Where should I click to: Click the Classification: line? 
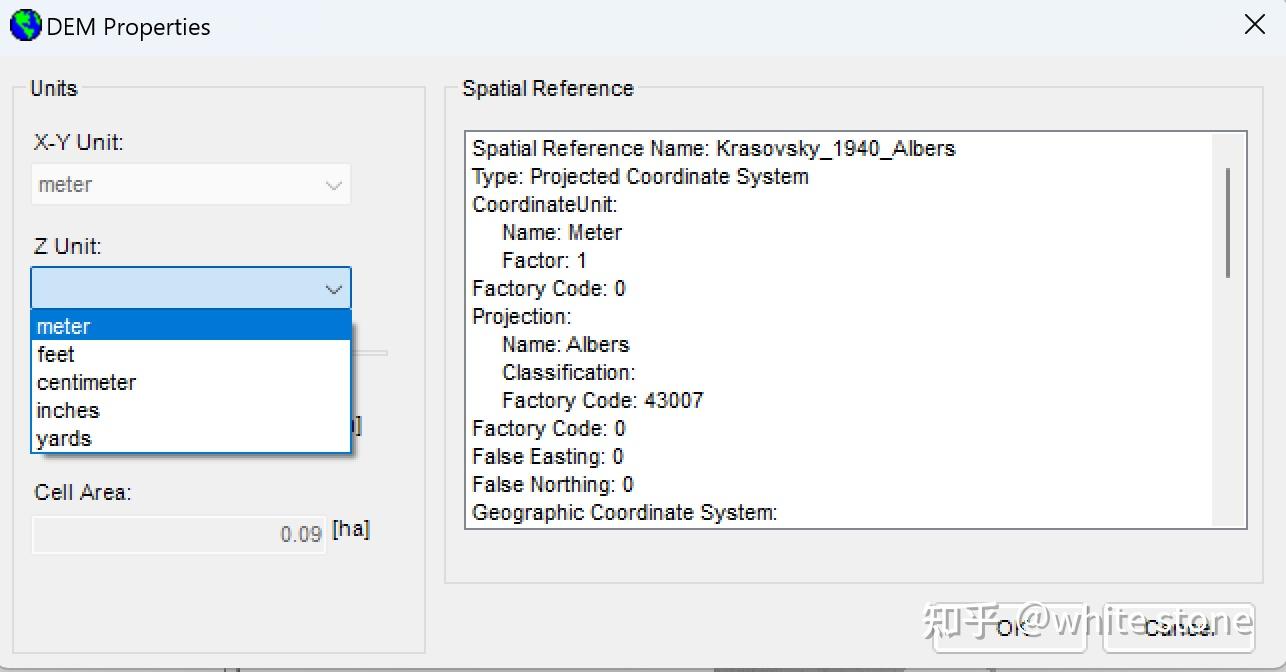[x=569, y=373]
